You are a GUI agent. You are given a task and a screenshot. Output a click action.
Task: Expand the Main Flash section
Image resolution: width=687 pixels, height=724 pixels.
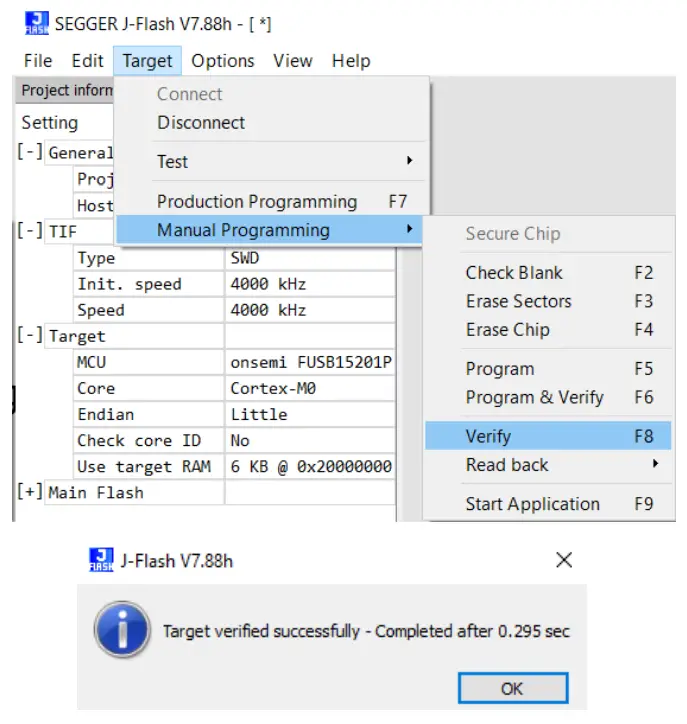click(30, 492)
